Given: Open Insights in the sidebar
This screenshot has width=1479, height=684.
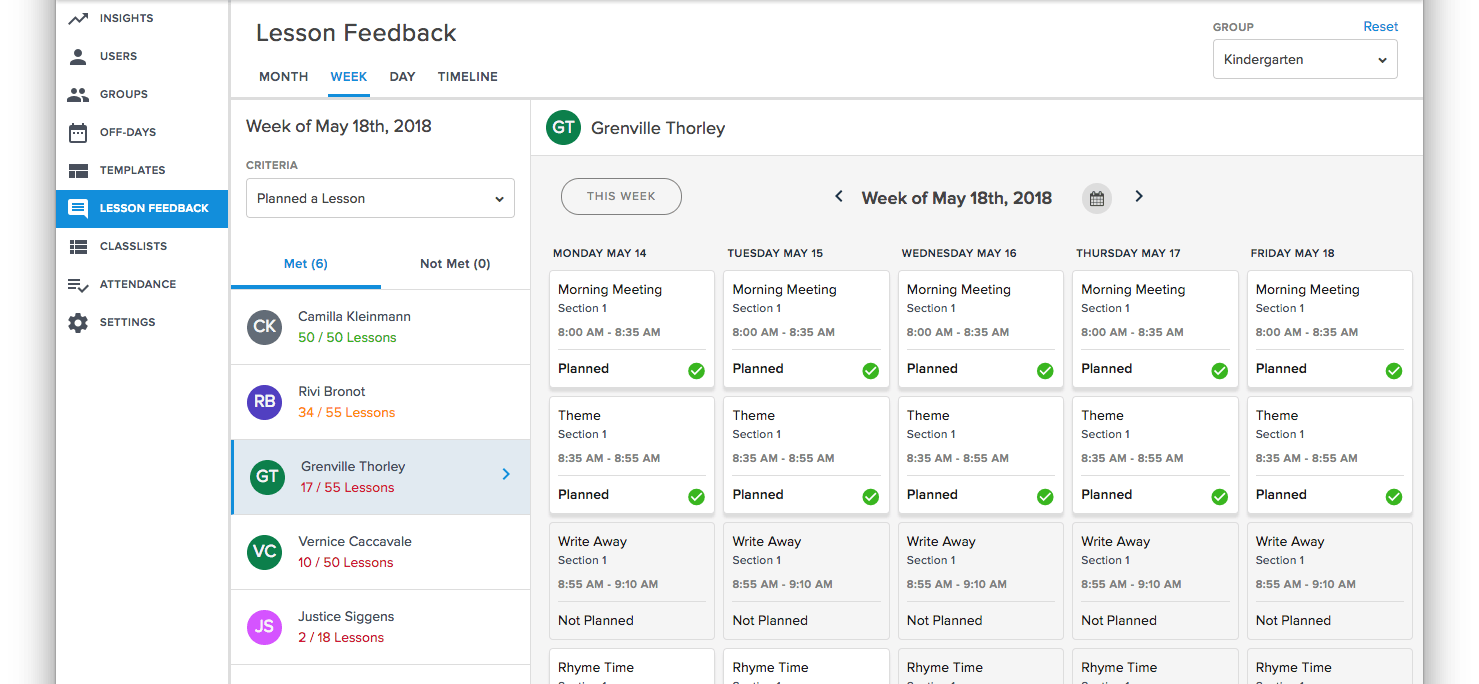Looking at the screenshot, I should [142, 18].
